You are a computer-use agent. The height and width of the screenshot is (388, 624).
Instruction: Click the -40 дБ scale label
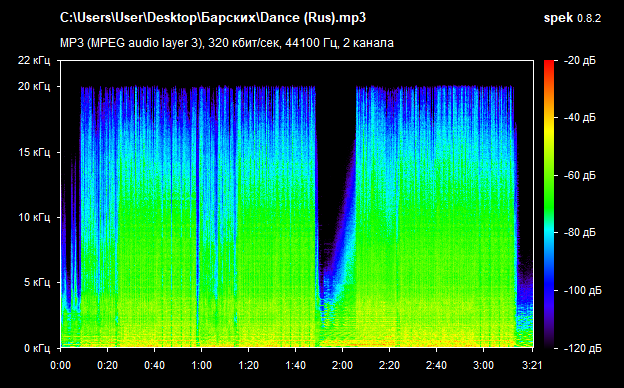(580, 118)
